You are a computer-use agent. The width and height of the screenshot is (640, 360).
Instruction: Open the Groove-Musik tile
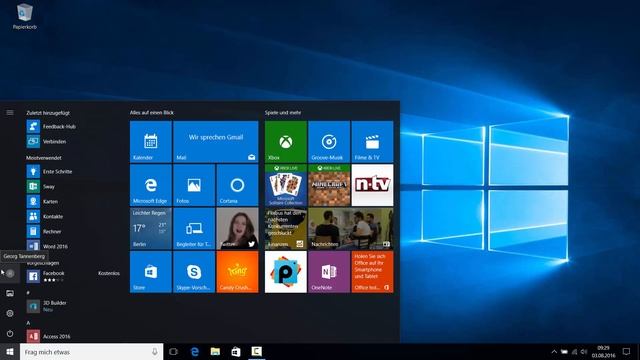click(x=329, y=142)
